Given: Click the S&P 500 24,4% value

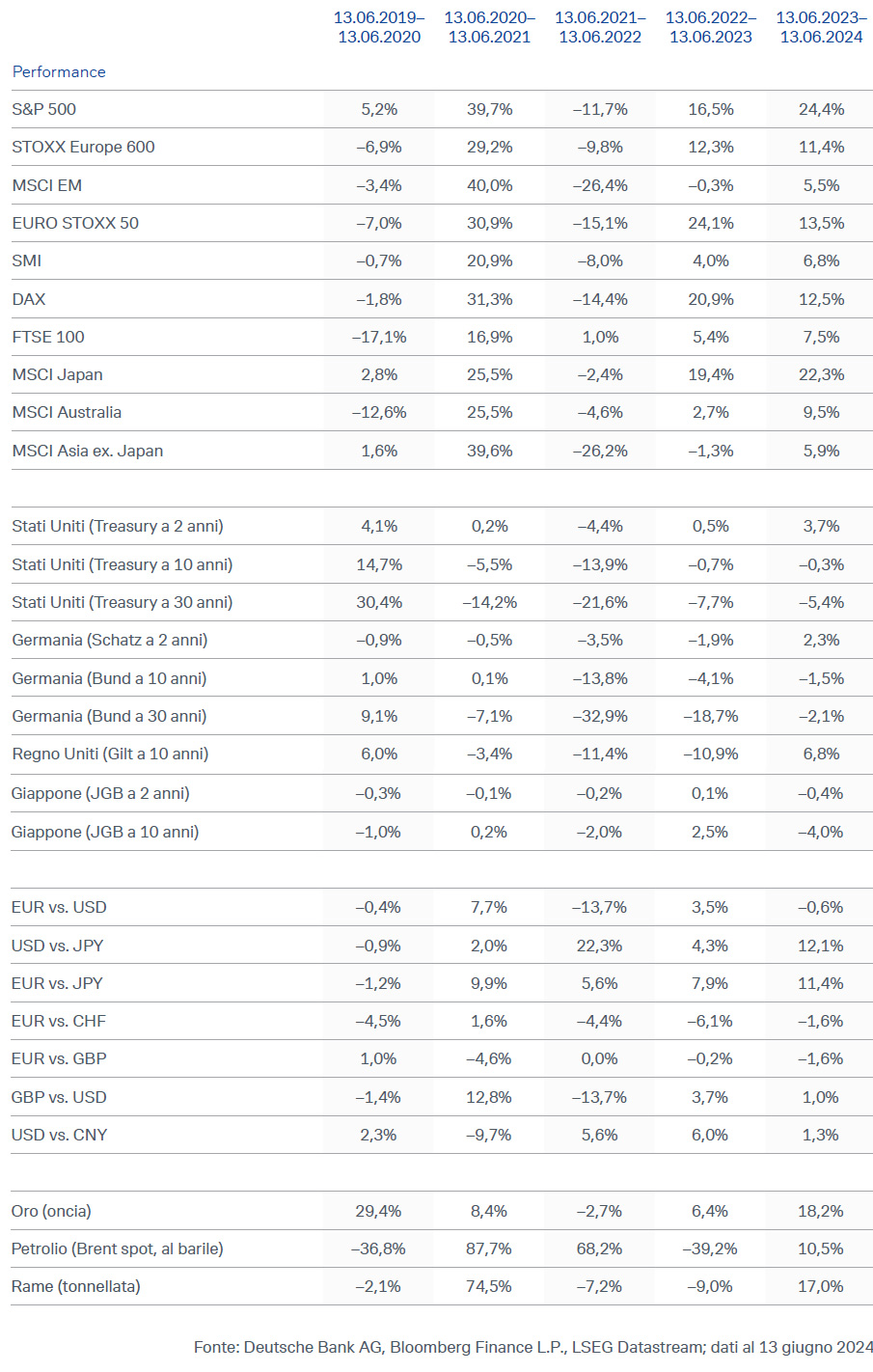Looking at the screenshot, I should pyautogui.click(x=821, y=109).
